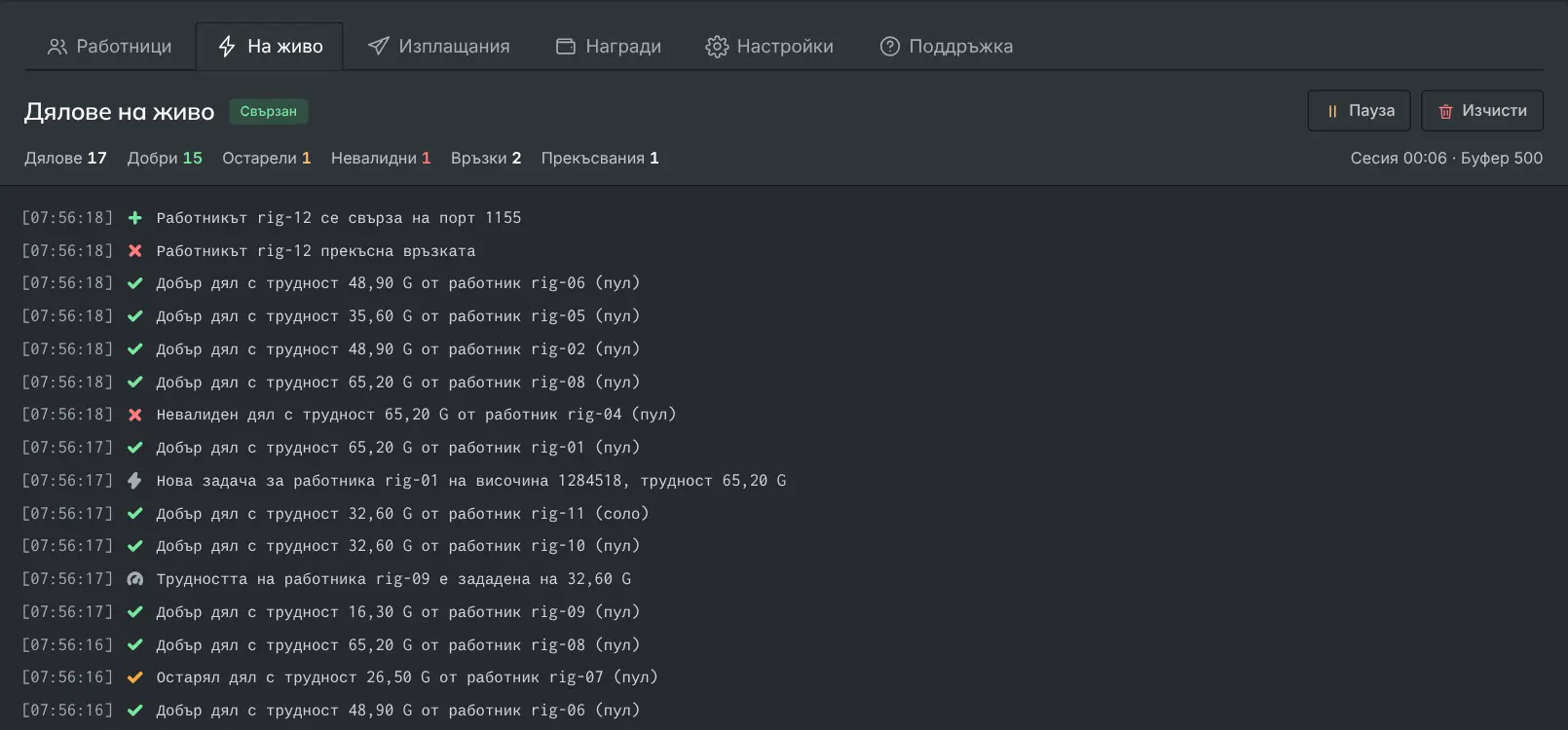This screenshot has width=1568, height=730.
Task: Click the green check icon for rig-11 соло share
Action: pos(135,514)
